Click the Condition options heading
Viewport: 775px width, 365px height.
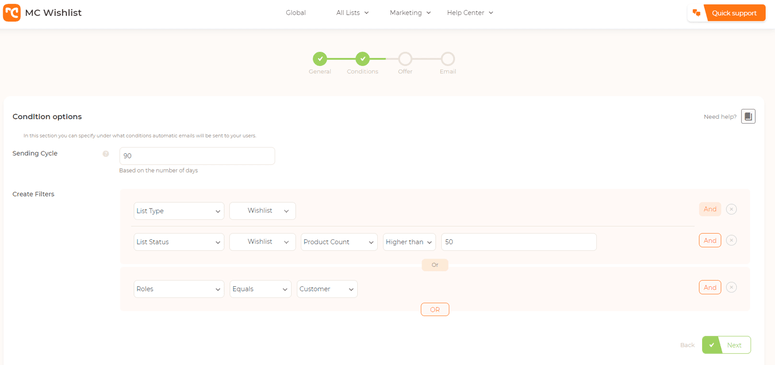[x=47, y=117]
